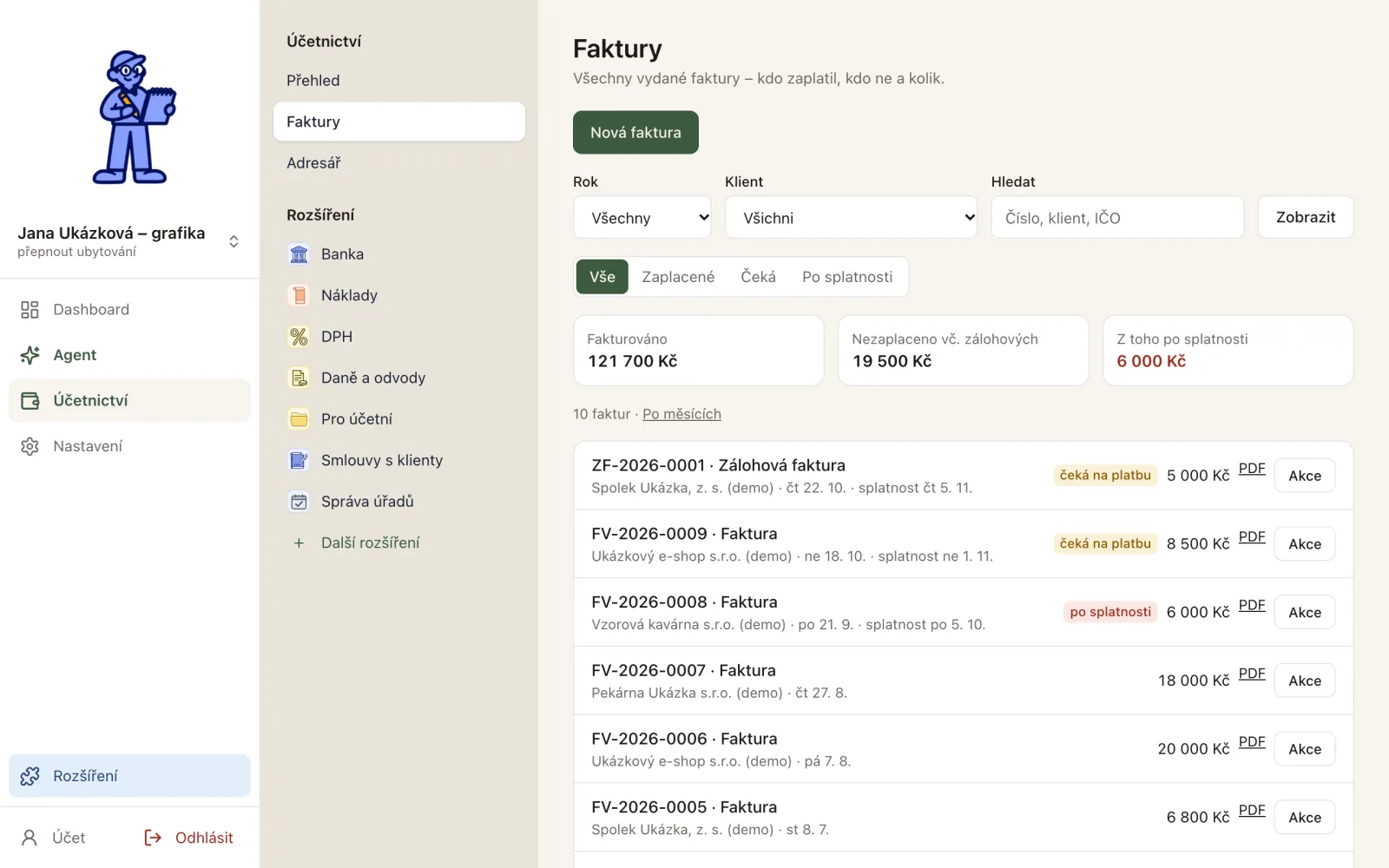
Task: Click the Odhlásit logout arrow icon
Action: [153, 838]
